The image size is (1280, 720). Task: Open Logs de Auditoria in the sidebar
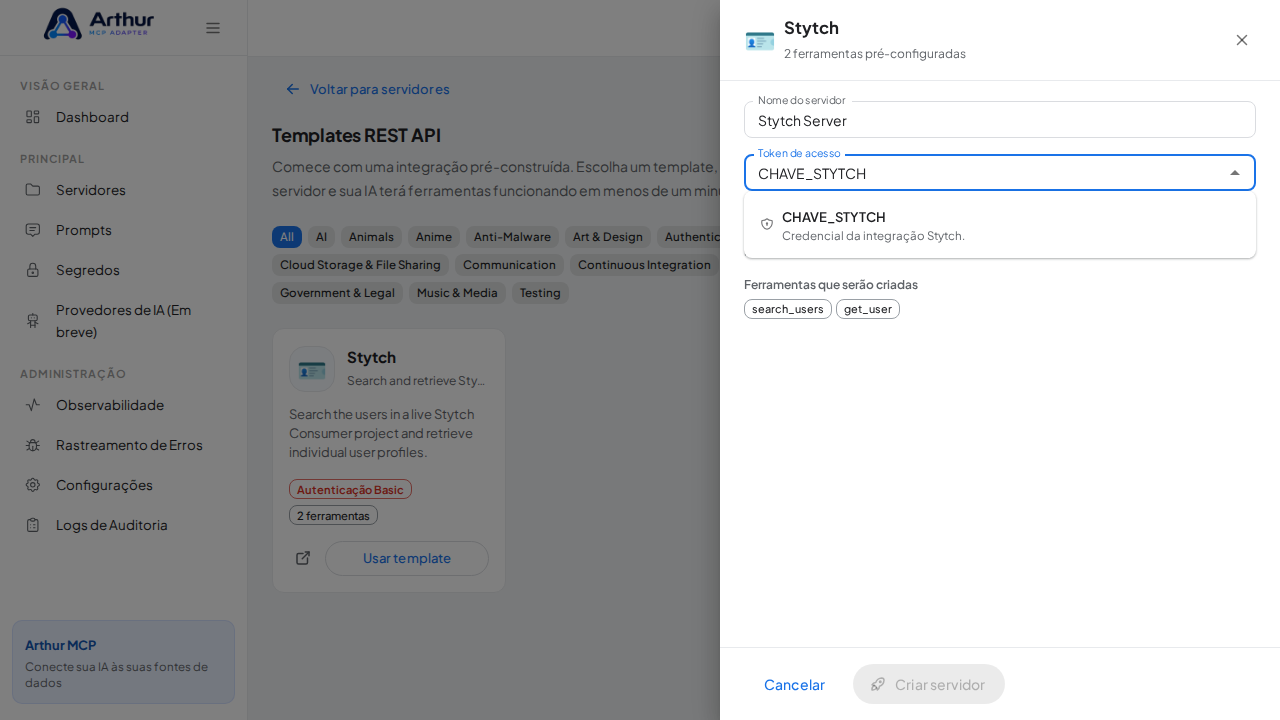(x=124, y=525)
